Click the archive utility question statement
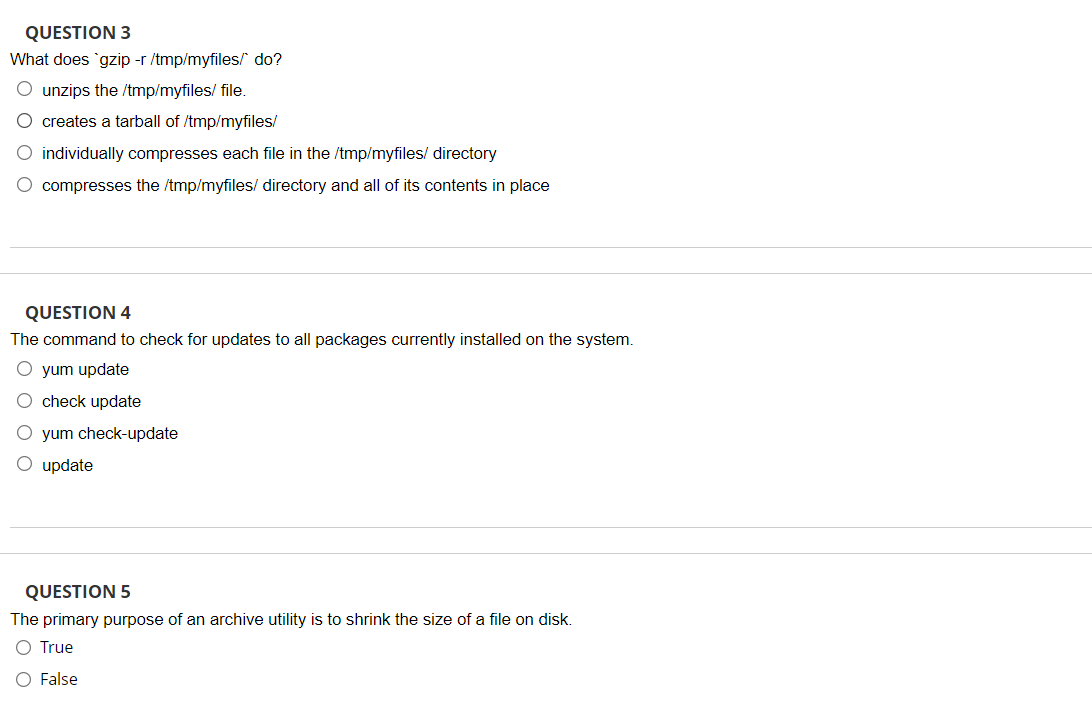 coord(291,620)
